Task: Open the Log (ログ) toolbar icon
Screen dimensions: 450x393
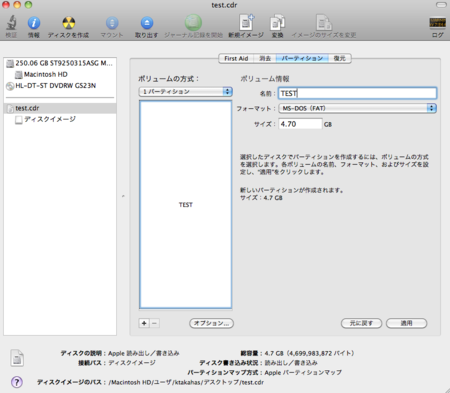Action: click(437, 23)
